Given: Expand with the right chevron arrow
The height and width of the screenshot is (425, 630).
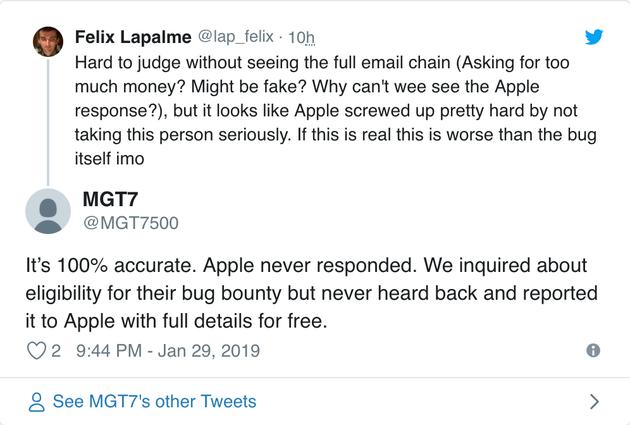Looking at the screenshot, I should click(594, 402).
